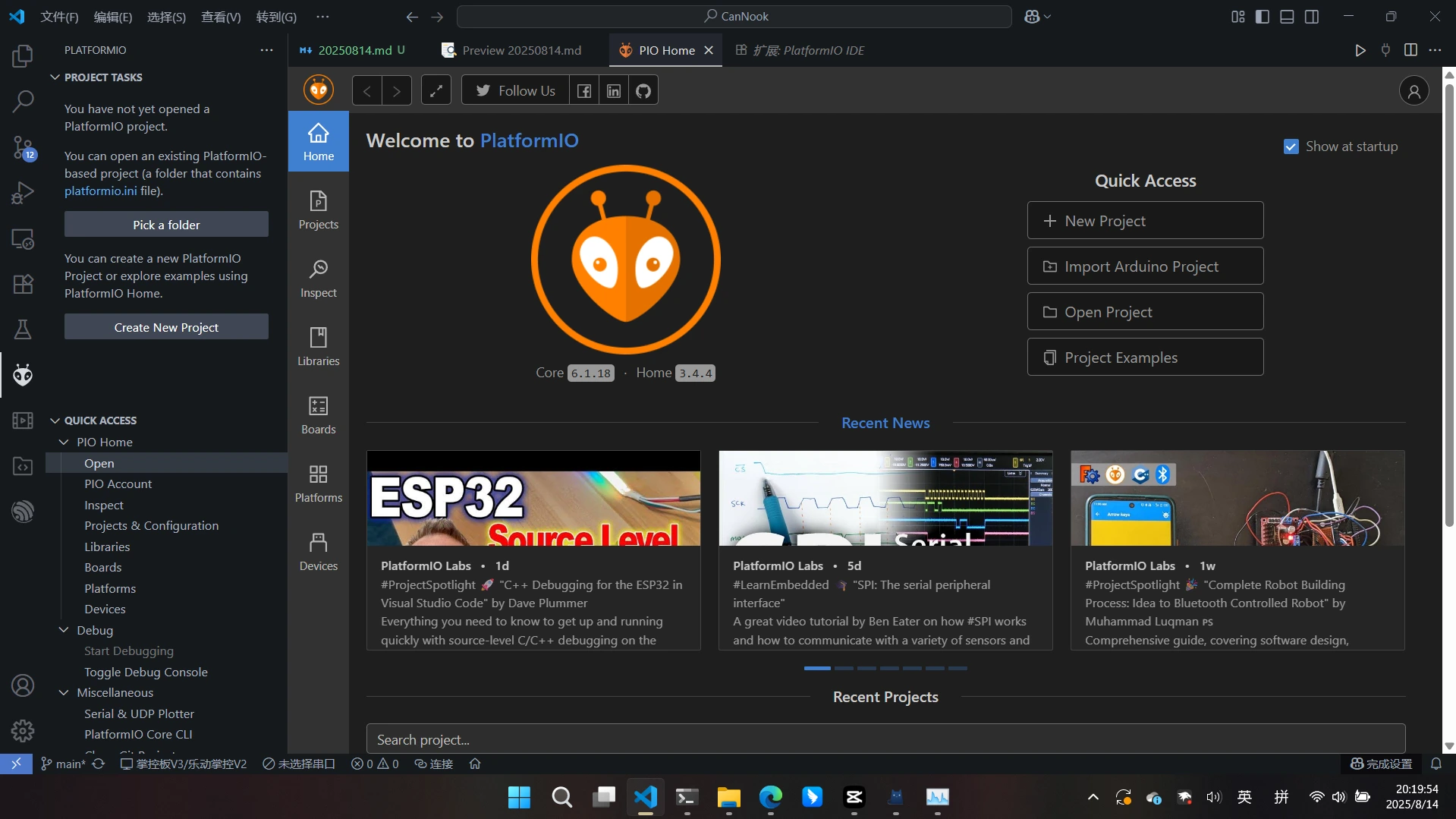Open the 查看(V) menu
This screenshot has height=819, width=1456.
[220, 17]
